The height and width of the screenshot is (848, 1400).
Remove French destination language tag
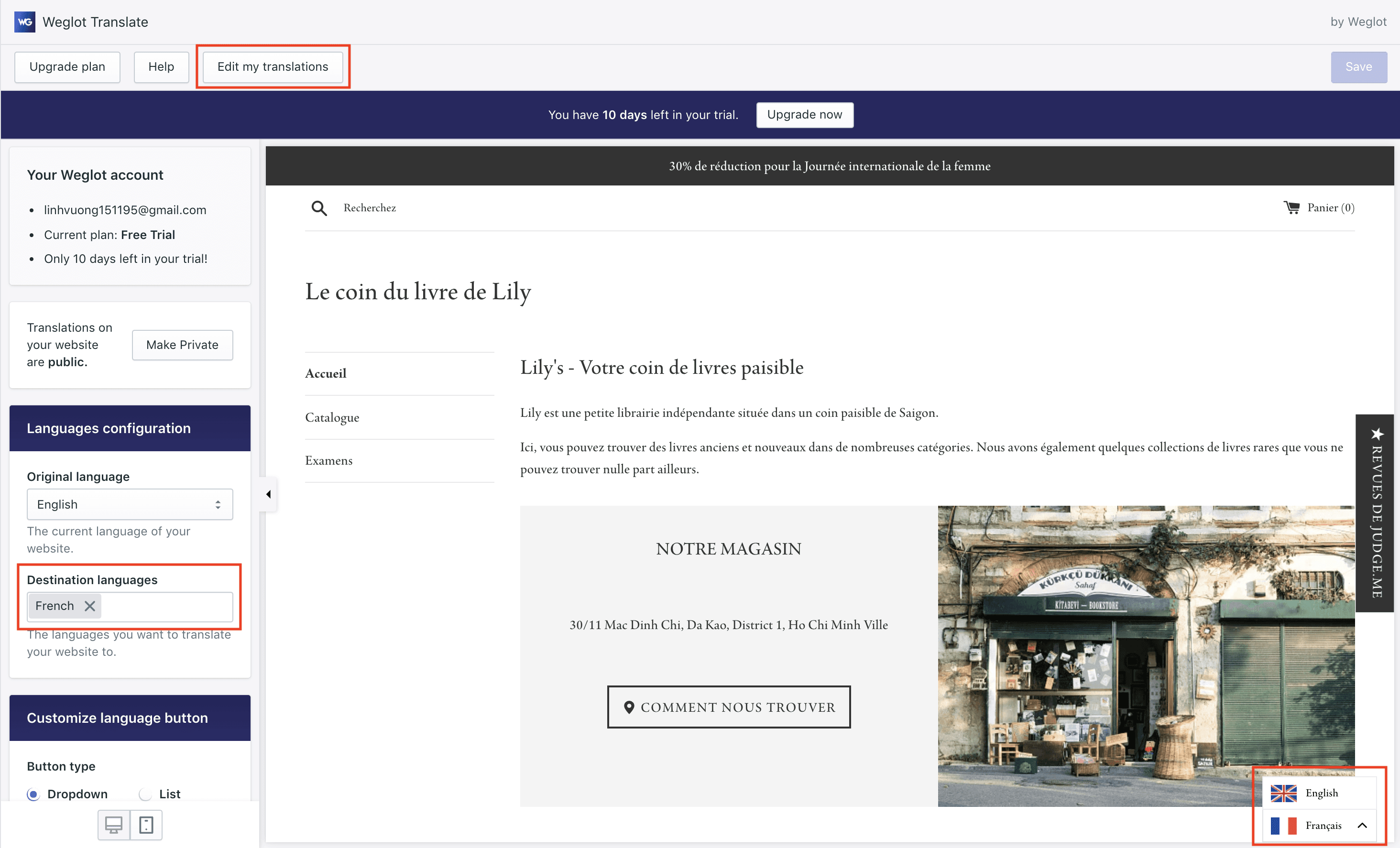click(90, 606)
